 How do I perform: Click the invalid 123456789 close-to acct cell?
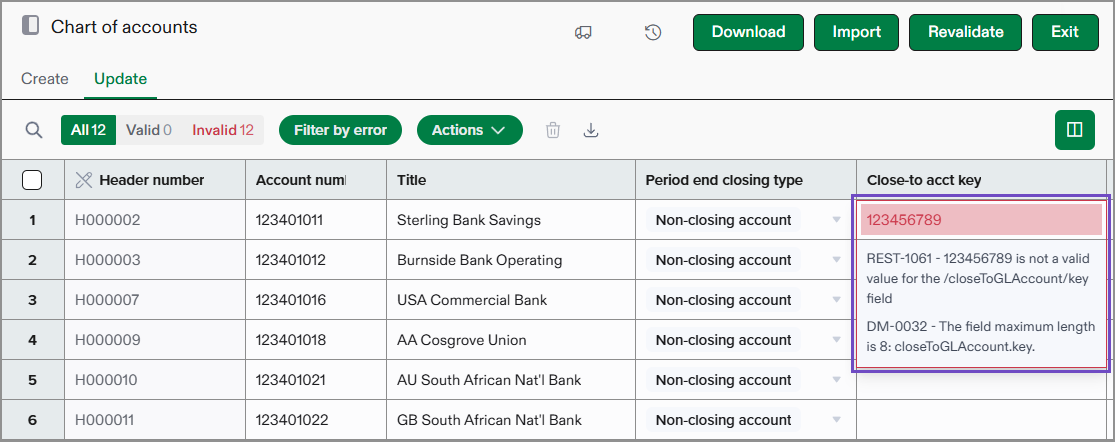click(x=980, y=220)
